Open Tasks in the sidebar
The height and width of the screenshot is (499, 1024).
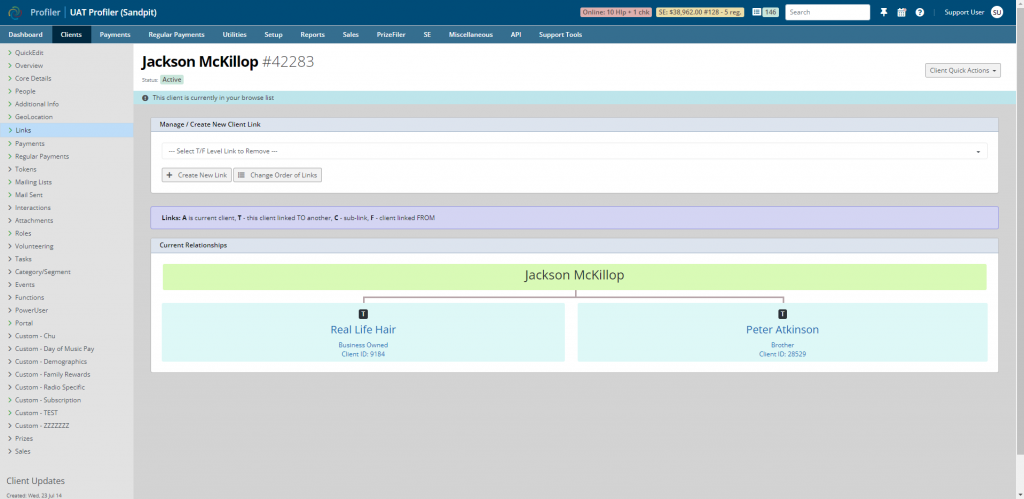pos(24,259)
